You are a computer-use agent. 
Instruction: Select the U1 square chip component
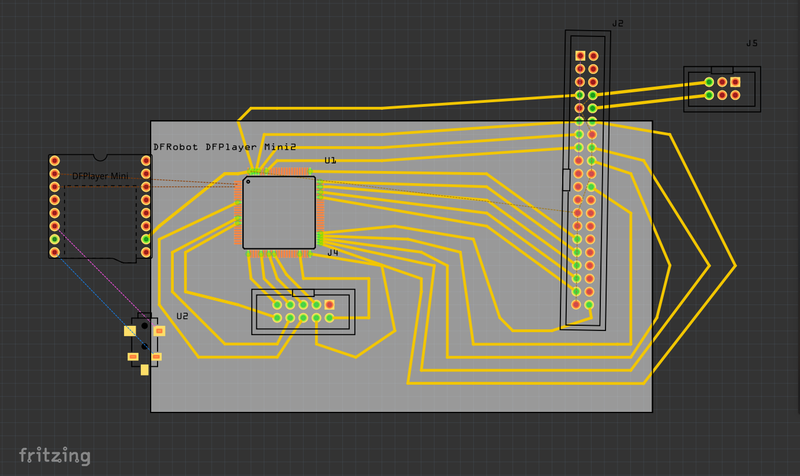coord(279,212)
